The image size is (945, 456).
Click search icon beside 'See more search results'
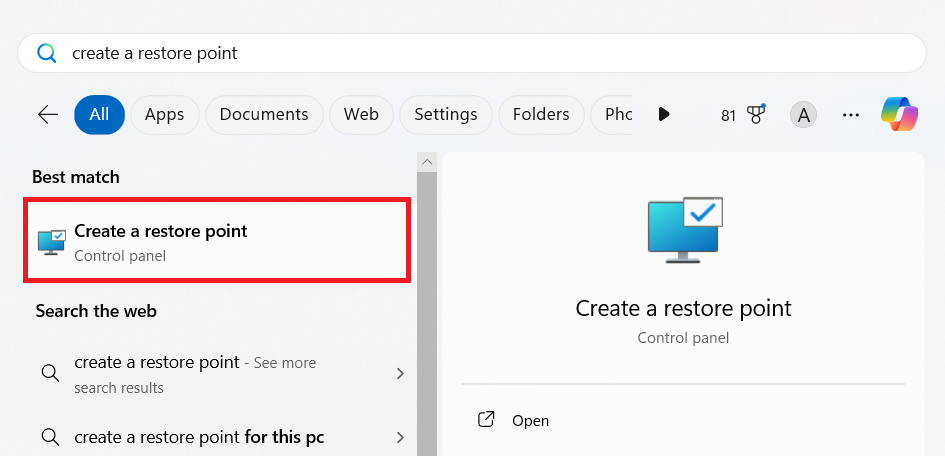click(51, 373)
